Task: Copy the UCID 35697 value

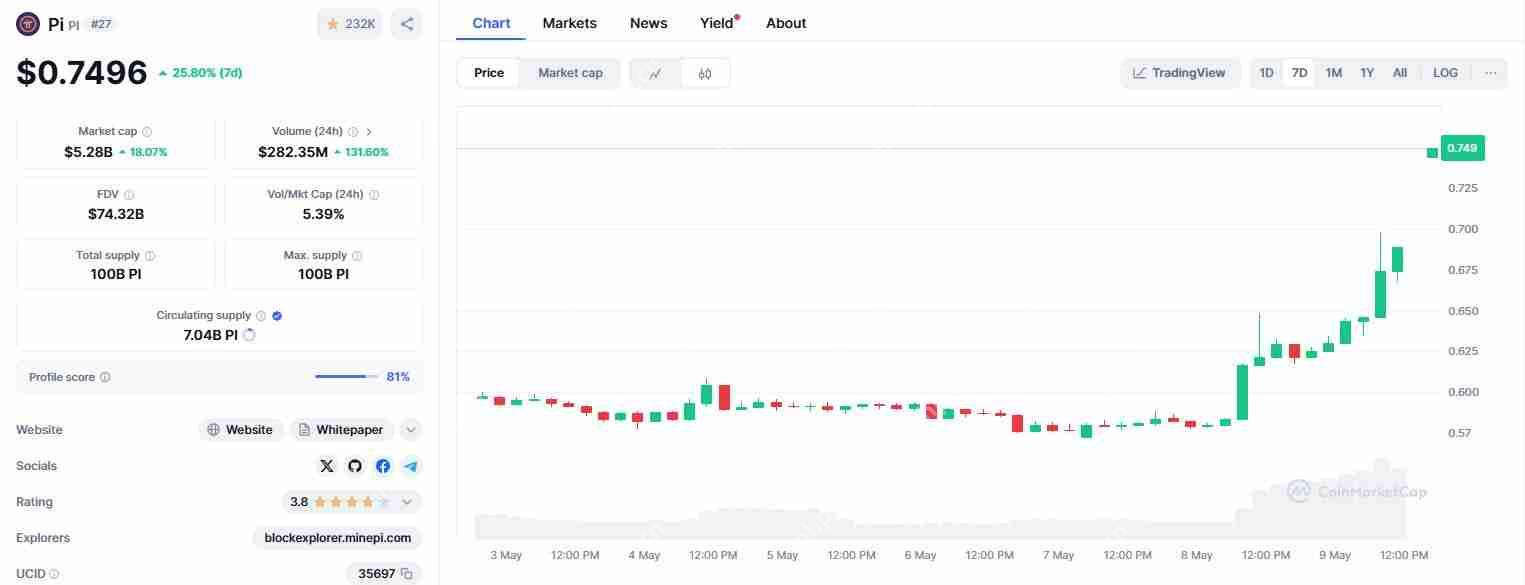Action: point(406,574)
